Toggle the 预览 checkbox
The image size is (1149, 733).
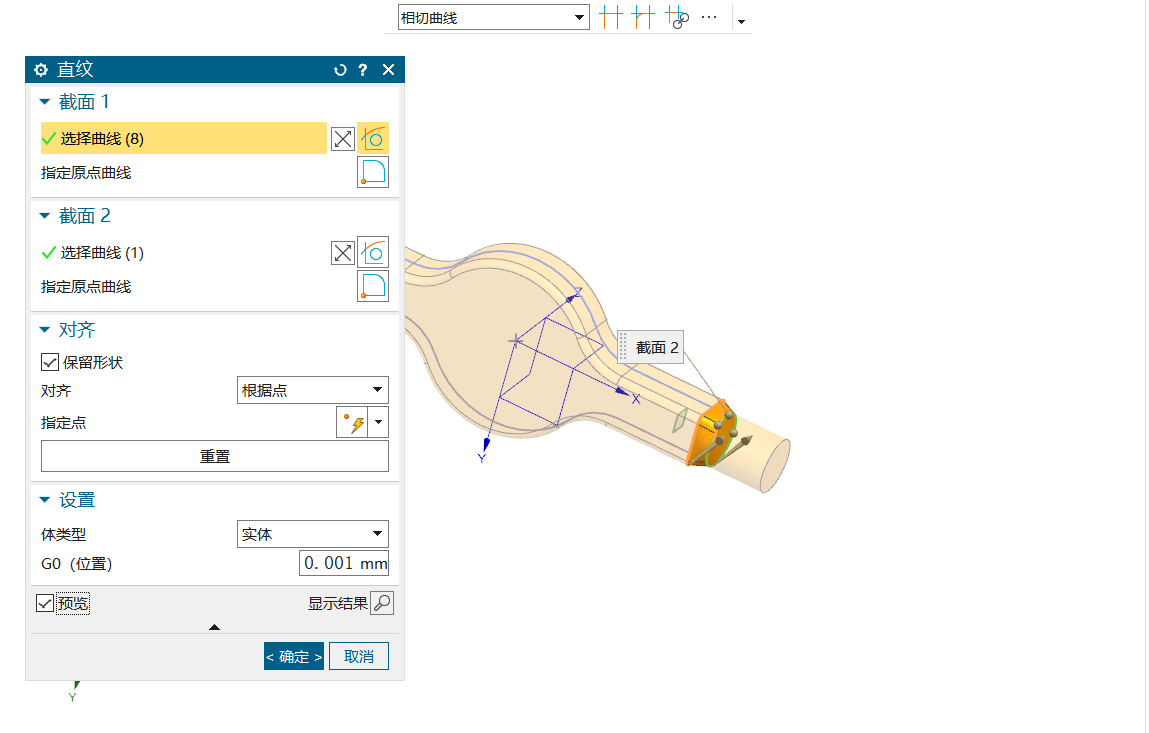[x=45, y=603]
